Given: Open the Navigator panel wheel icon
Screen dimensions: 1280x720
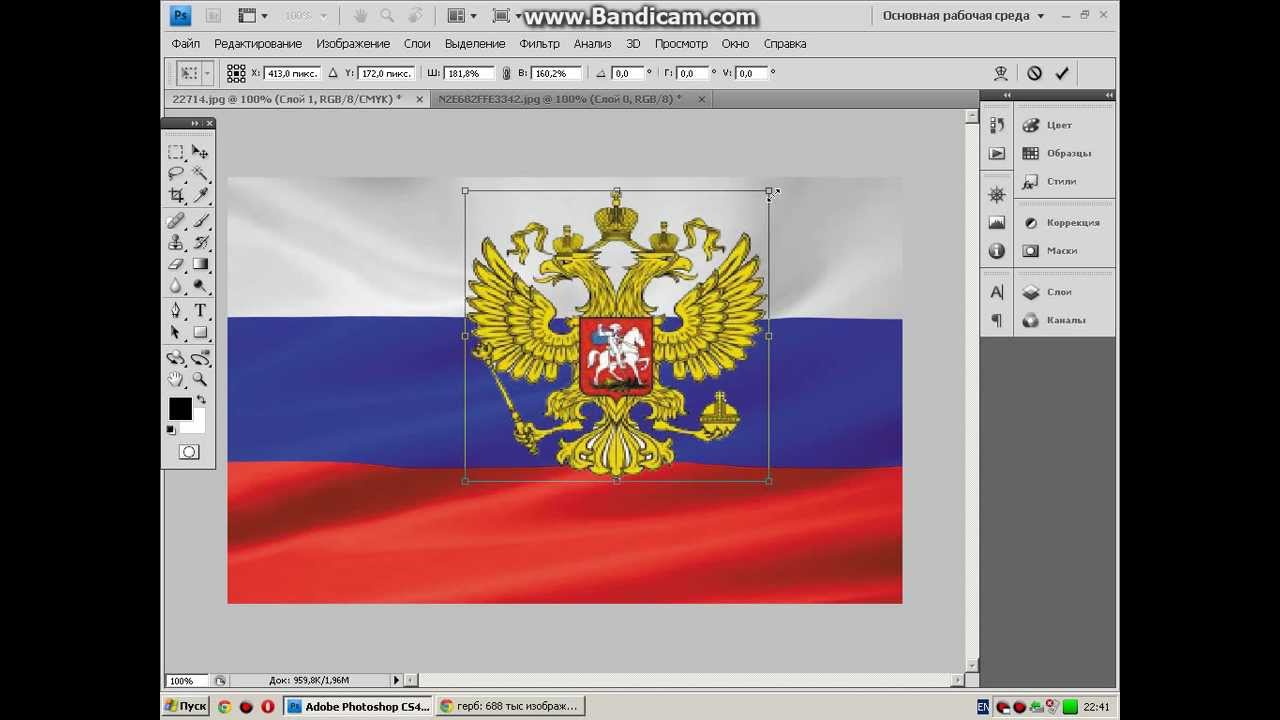Looking at the screenshot, I should pos(996,195).
